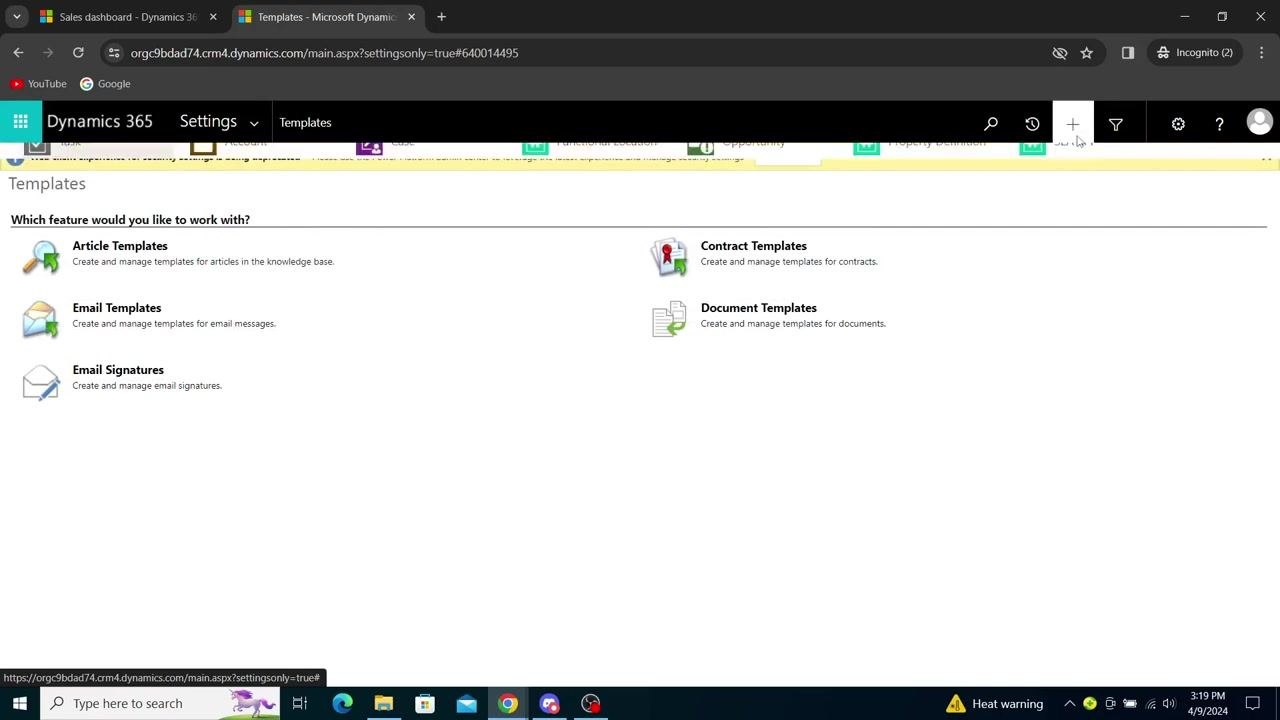Viewport: 1280px width, 720px height.
Task: Click the Email Signatures icon
Action: 41,382
